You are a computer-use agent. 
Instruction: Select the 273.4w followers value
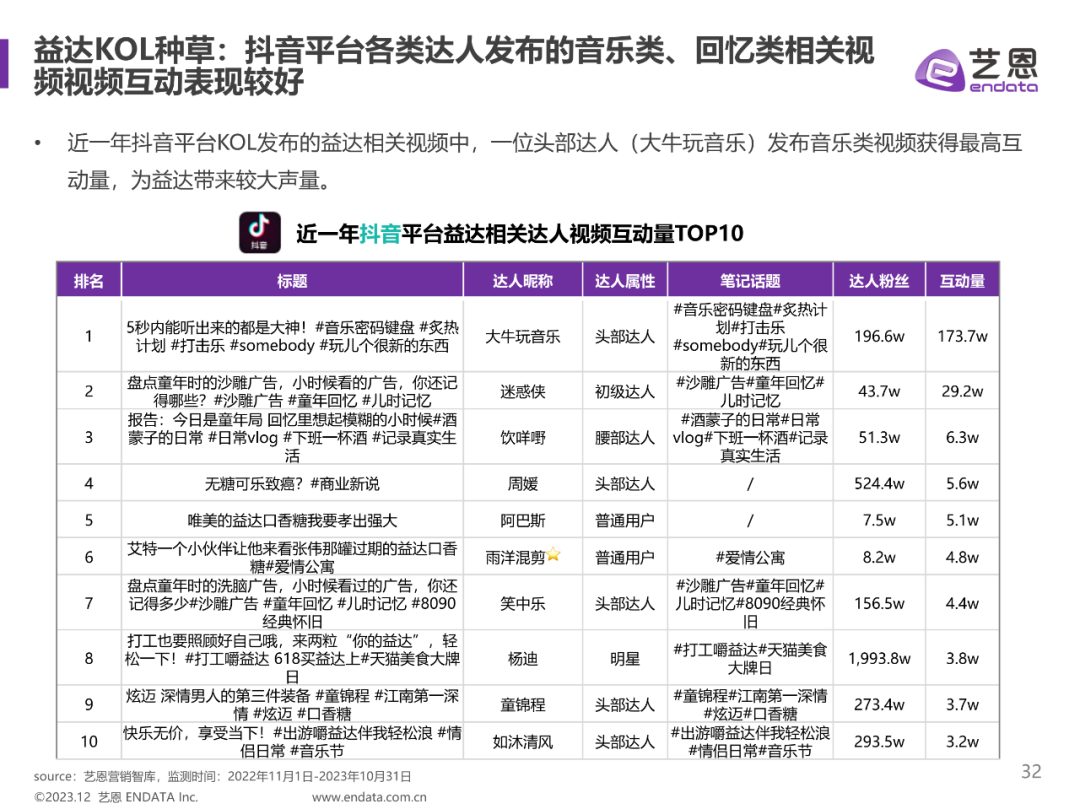(x=879, y=704)
